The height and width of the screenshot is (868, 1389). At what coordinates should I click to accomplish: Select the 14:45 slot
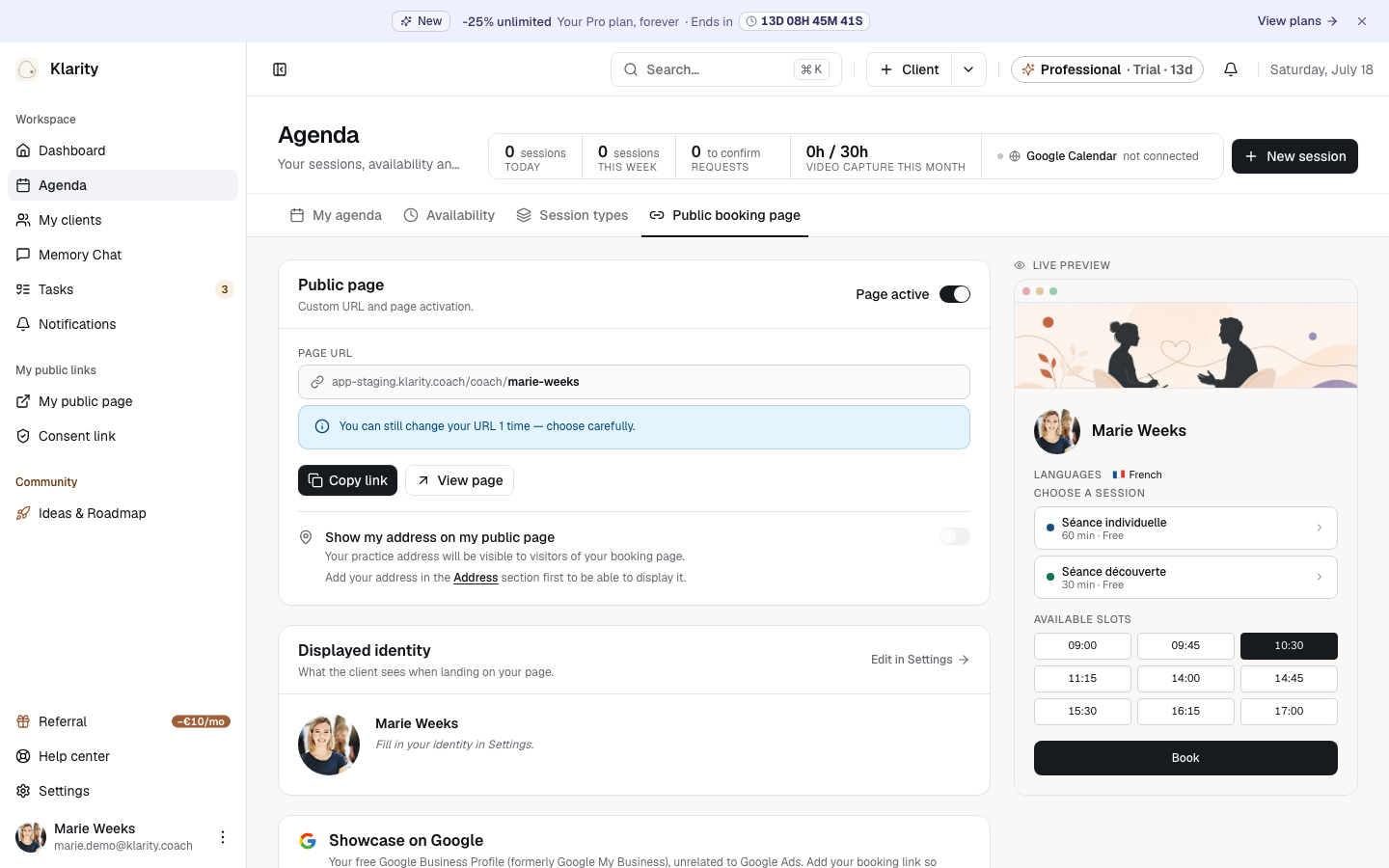[1289, 678]
